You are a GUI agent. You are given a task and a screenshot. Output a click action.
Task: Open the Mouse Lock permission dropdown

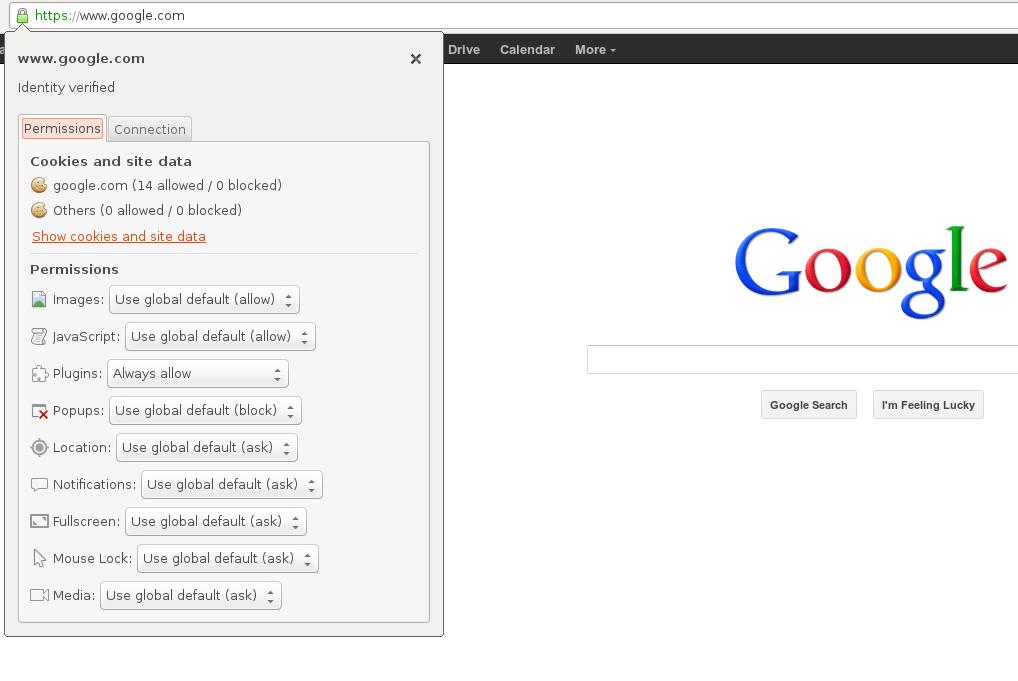[228, 558]
